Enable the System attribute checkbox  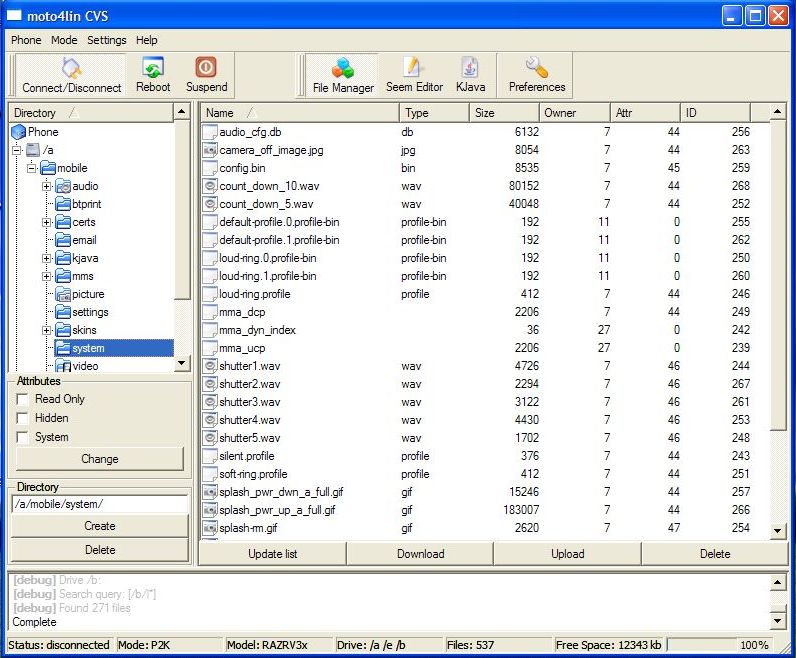pos(22,438)
